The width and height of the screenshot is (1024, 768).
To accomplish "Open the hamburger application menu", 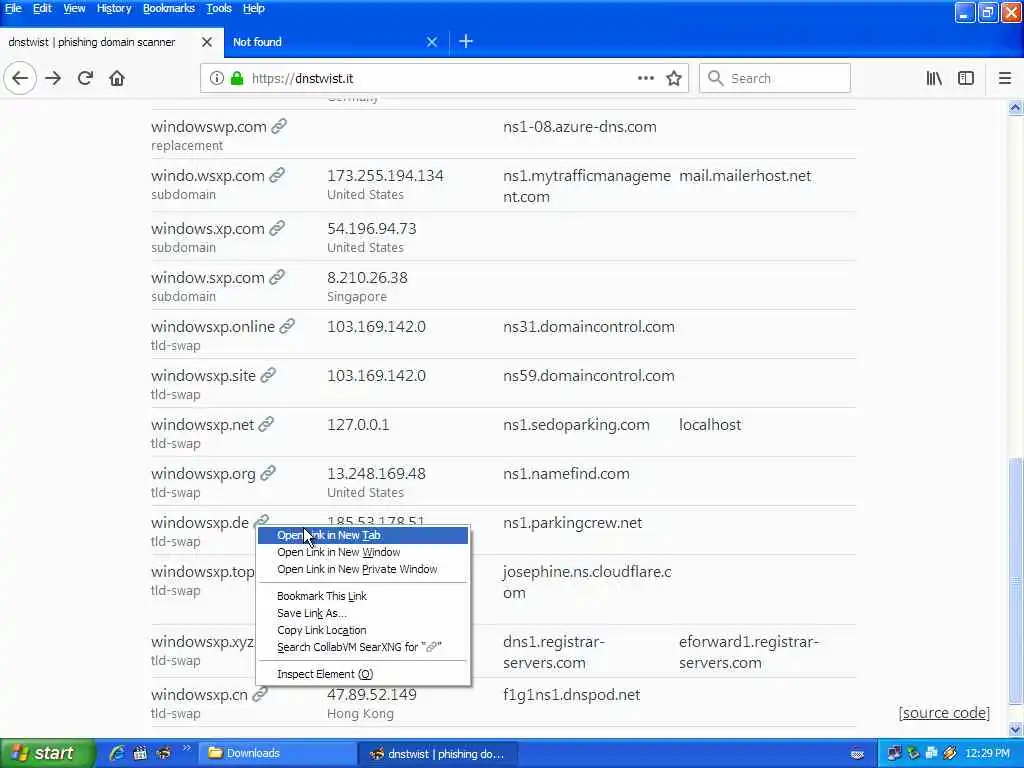I will (1004, 78).
